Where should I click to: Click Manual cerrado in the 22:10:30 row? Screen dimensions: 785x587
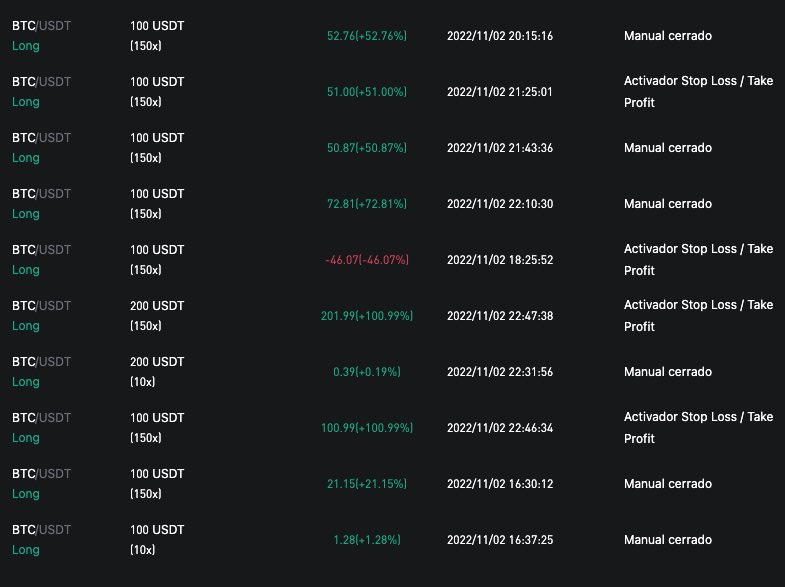668,204
